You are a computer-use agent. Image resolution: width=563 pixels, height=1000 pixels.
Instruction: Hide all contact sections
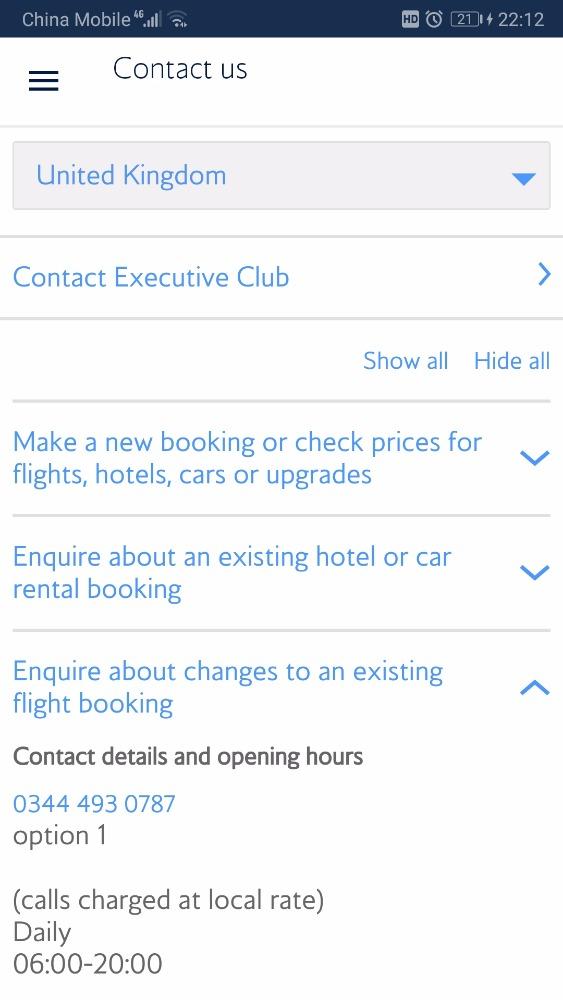[512, 361]
